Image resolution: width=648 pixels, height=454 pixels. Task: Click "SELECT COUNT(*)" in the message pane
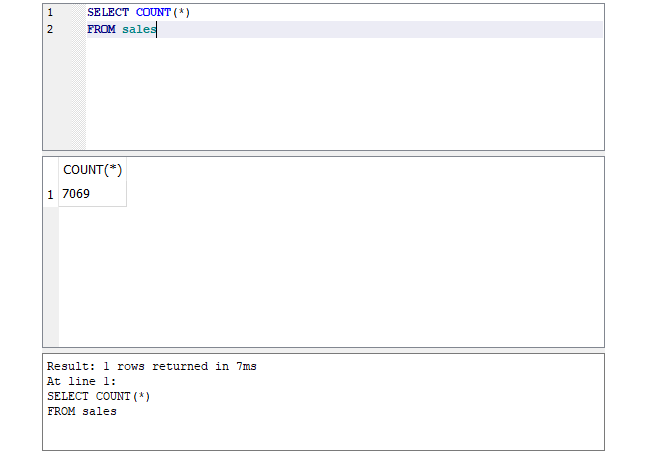tap(99, 396)
